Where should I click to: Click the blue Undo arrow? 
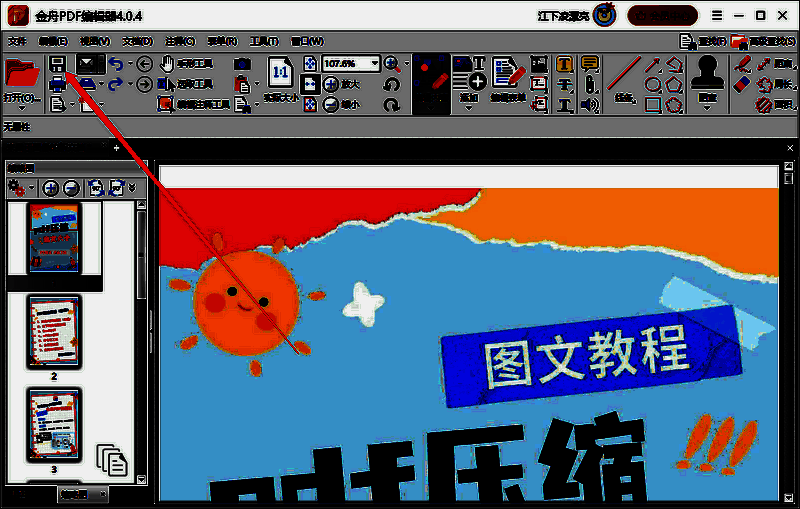point(116,64)
